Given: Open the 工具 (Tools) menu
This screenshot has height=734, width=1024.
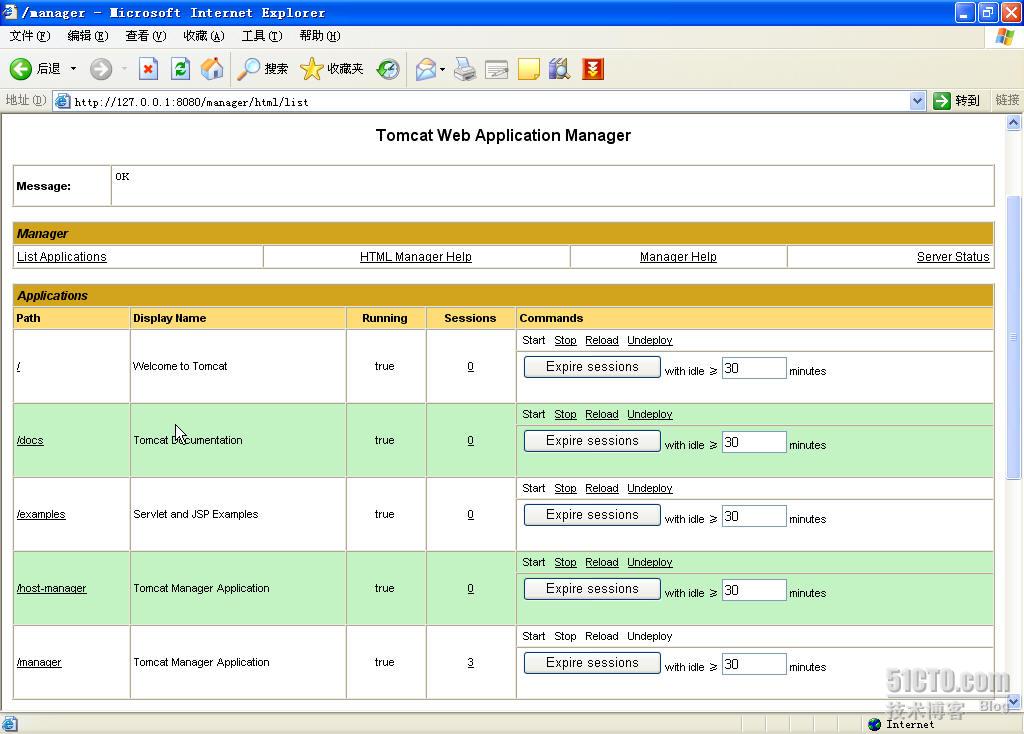Looking at the screenshot, I should pos(262,36).
